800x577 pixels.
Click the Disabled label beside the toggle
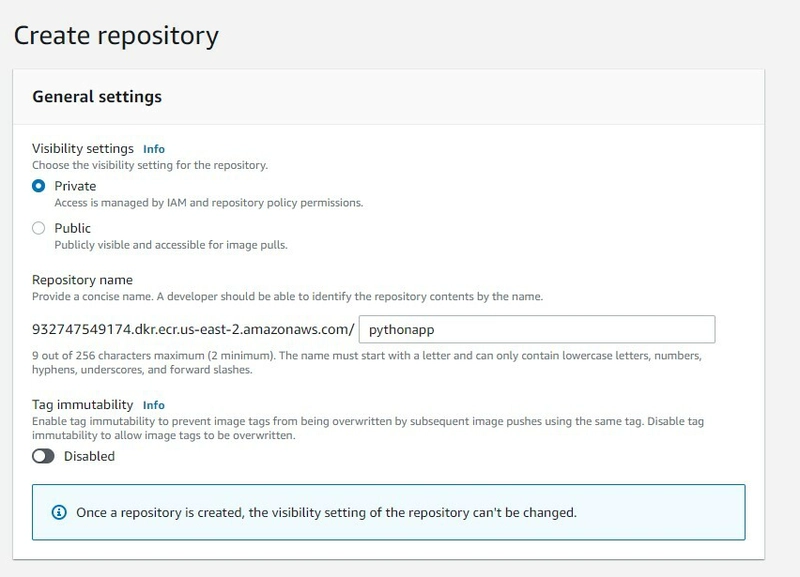pyautogui.click(x=89, y=456)
